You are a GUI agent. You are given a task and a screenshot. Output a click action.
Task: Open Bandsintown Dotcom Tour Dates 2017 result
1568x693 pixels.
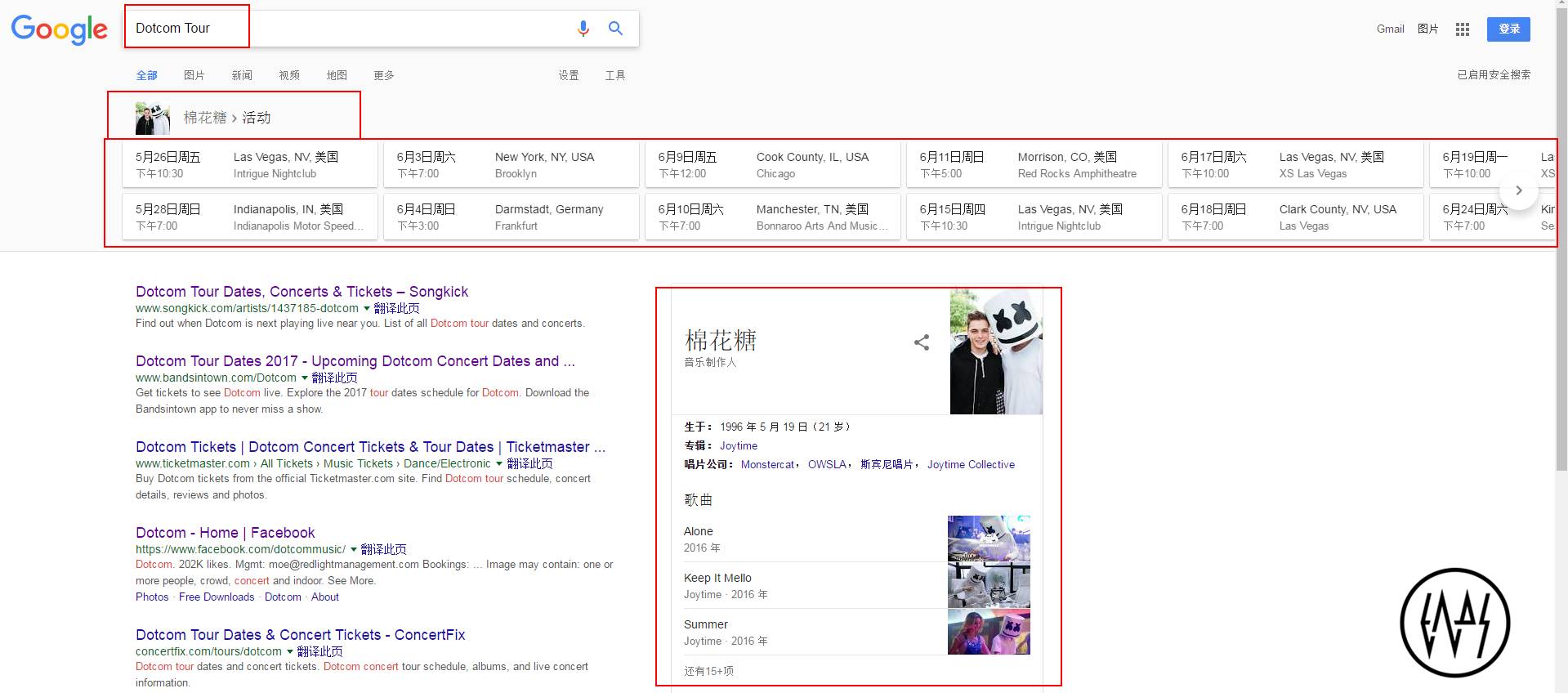(355, 361)
